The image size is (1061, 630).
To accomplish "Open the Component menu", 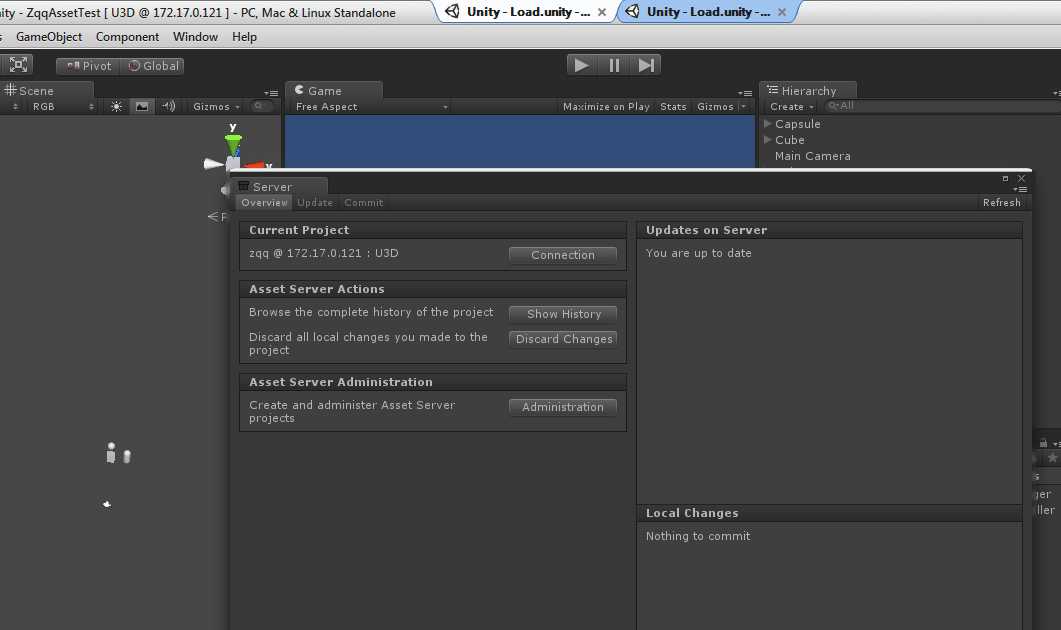I will [127, 37].
